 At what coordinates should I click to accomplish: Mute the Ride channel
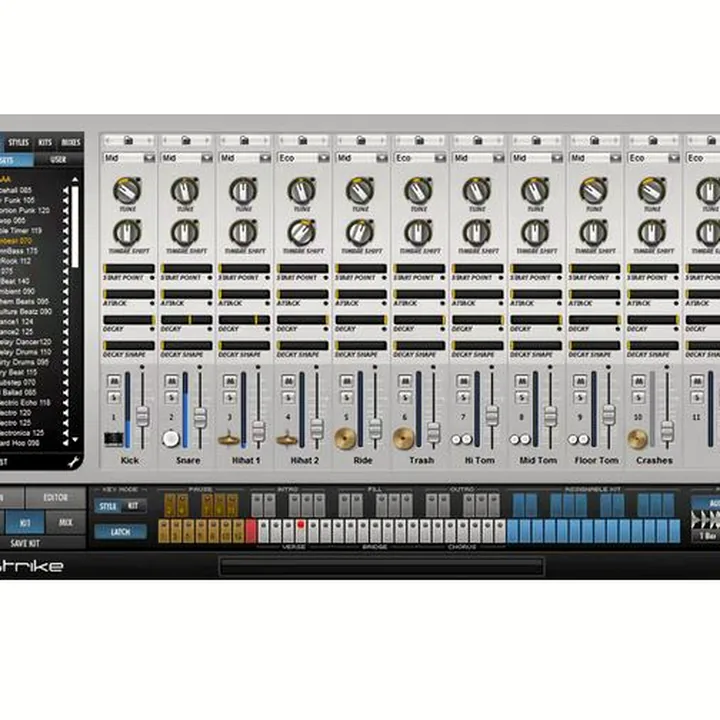[x=346, y=381]
